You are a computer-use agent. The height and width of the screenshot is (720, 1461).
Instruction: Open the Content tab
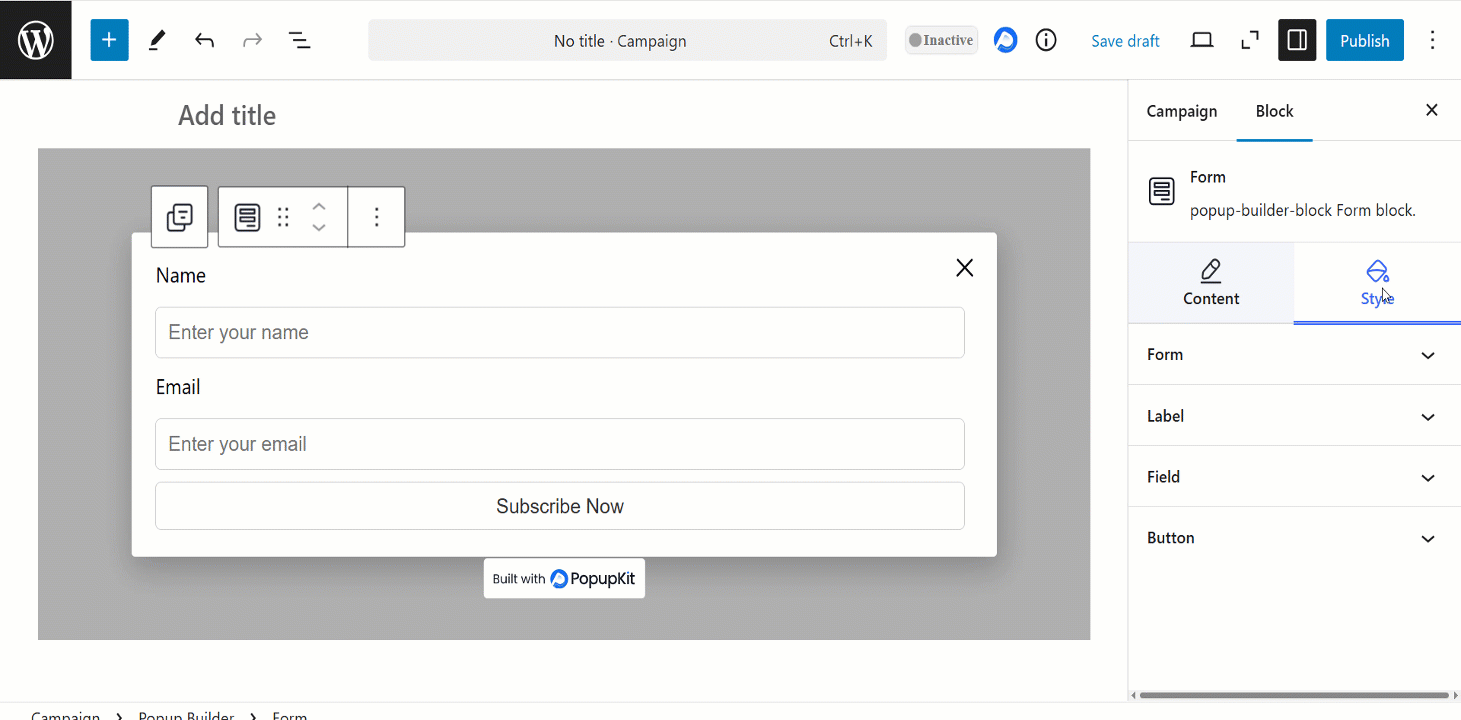(1210, 283)
